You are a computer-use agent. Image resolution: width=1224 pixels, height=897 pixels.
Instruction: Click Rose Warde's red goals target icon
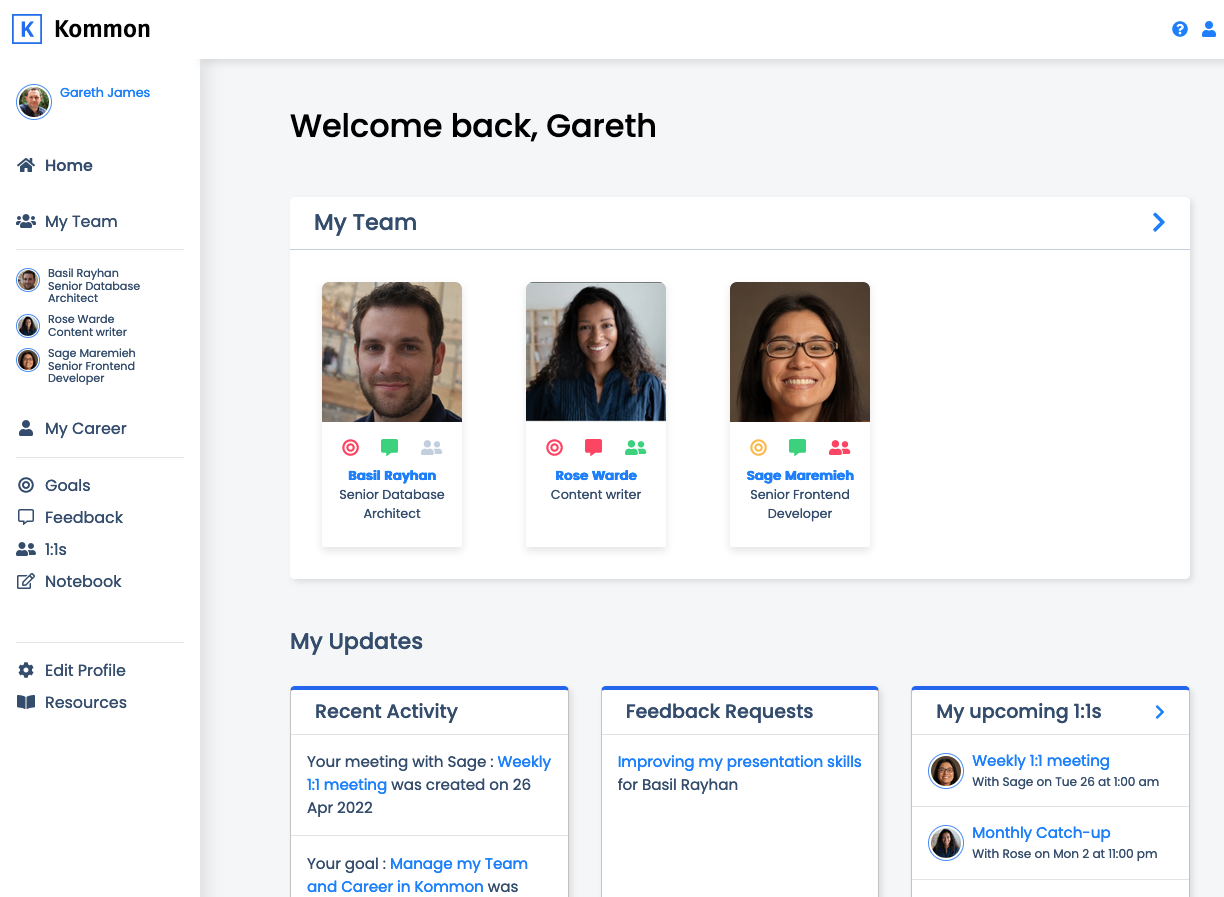click(x=554, y=447)
